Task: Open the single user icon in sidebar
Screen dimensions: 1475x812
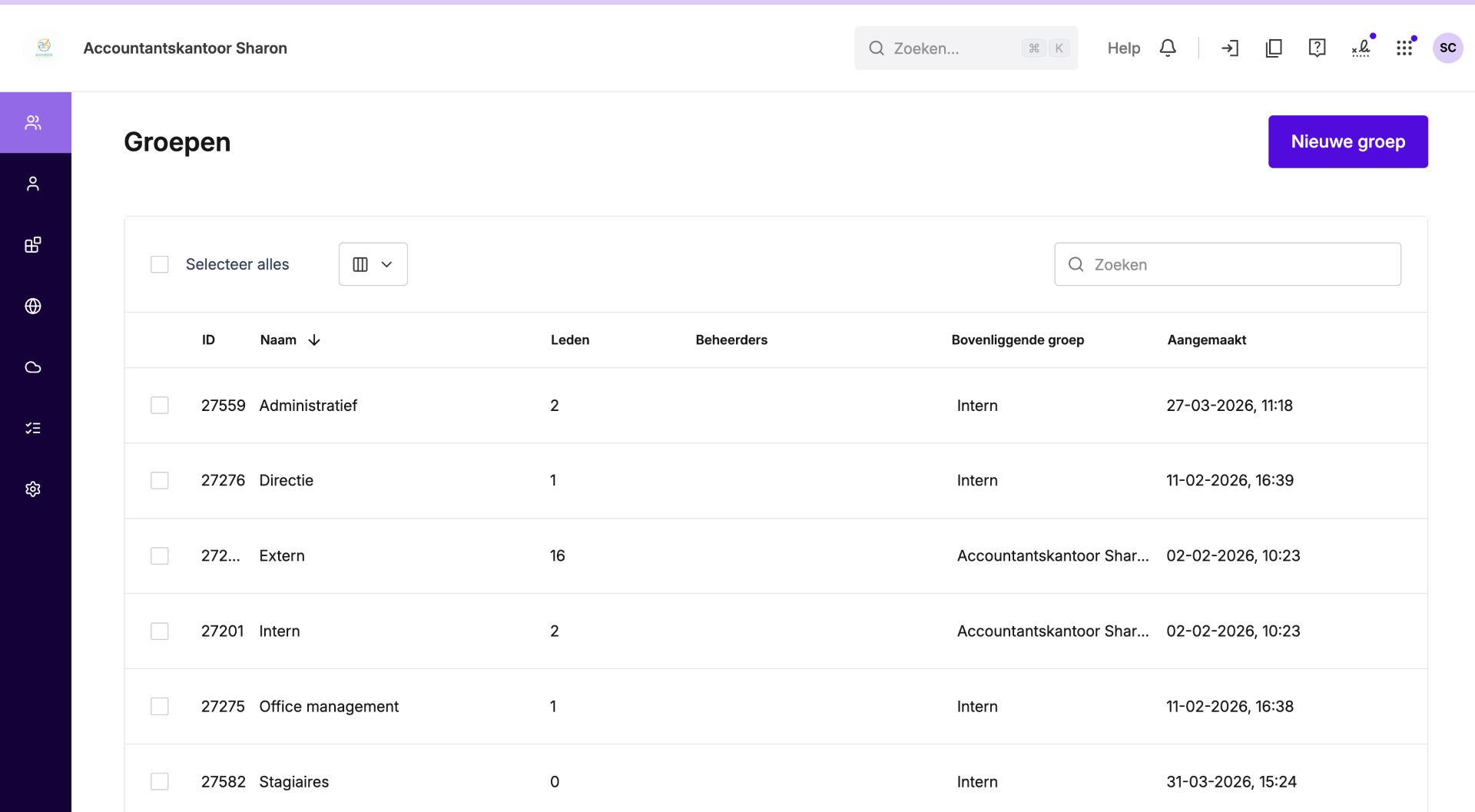Action: point(33,184)
